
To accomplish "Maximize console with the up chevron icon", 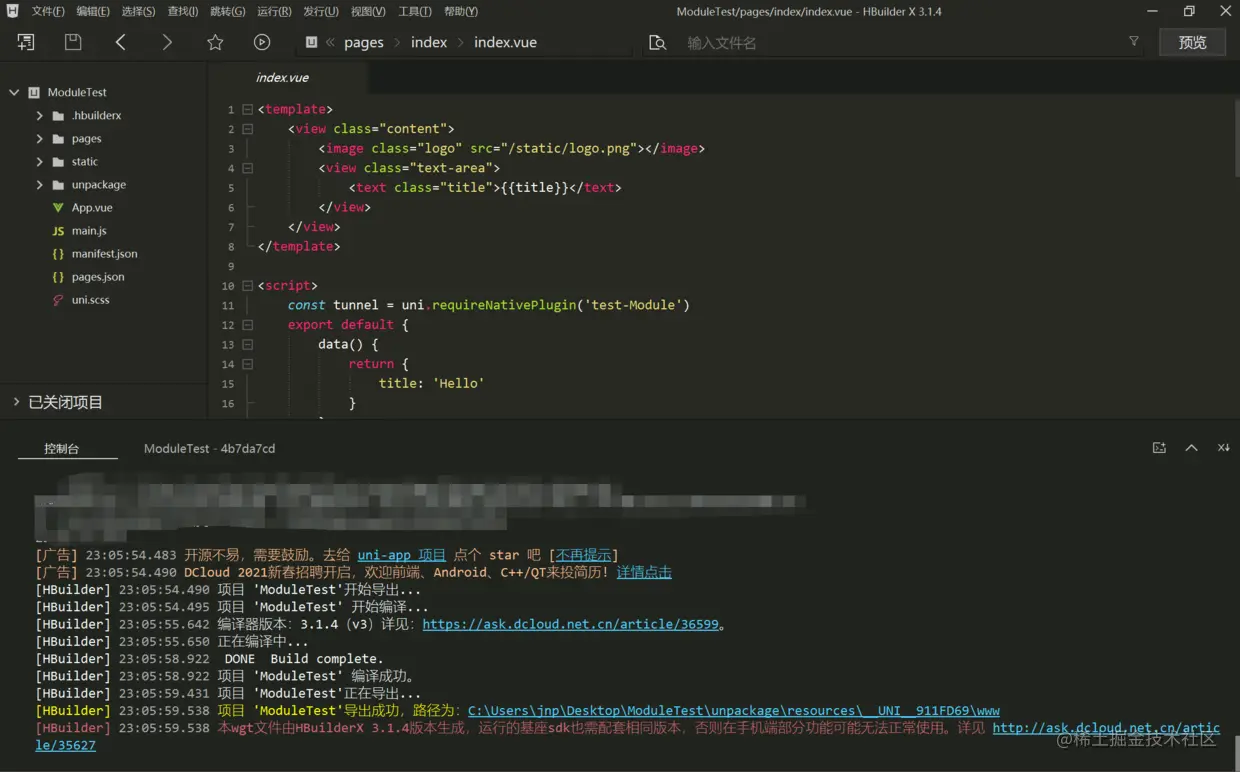I will pyautogui.click(x=1191, y=448).
